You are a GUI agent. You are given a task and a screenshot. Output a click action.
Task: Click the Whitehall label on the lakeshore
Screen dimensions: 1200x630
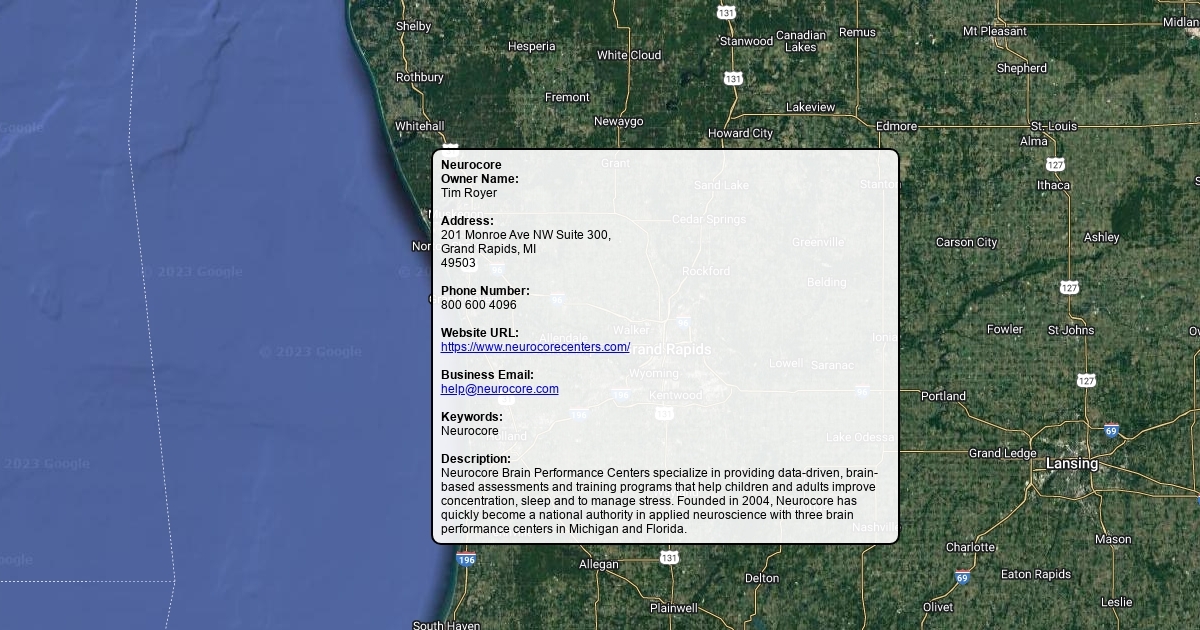click(419, 126)
